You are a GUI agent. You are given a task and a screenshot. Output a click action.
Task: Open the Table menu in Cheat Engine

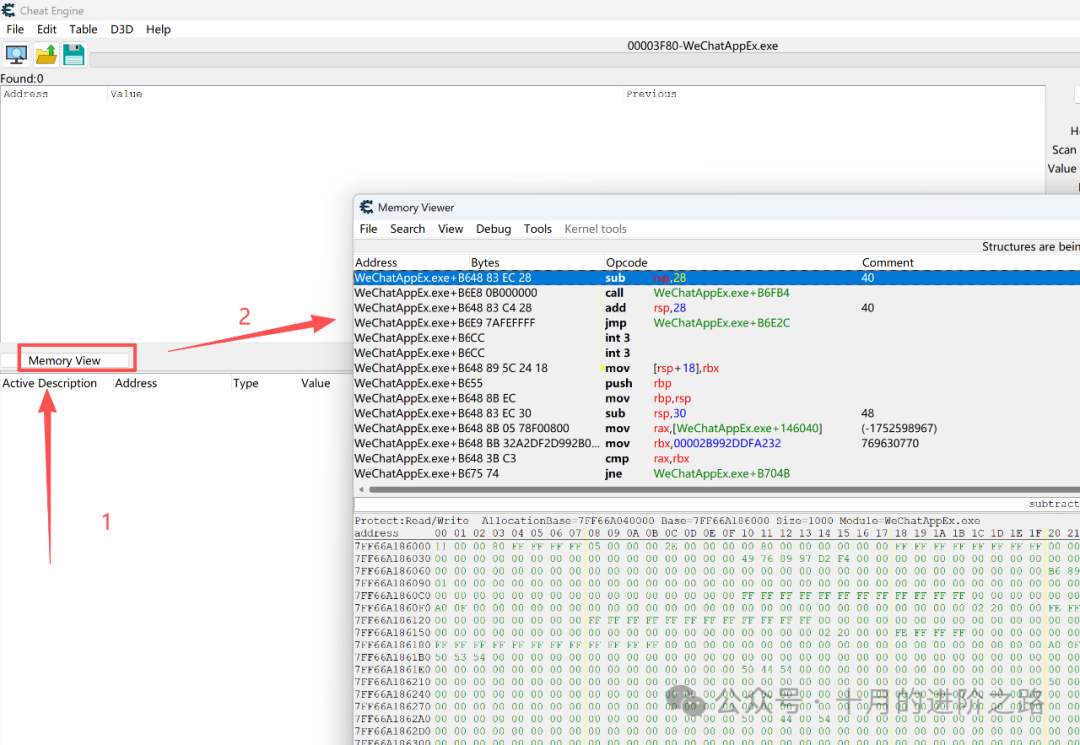pos(83,29)
